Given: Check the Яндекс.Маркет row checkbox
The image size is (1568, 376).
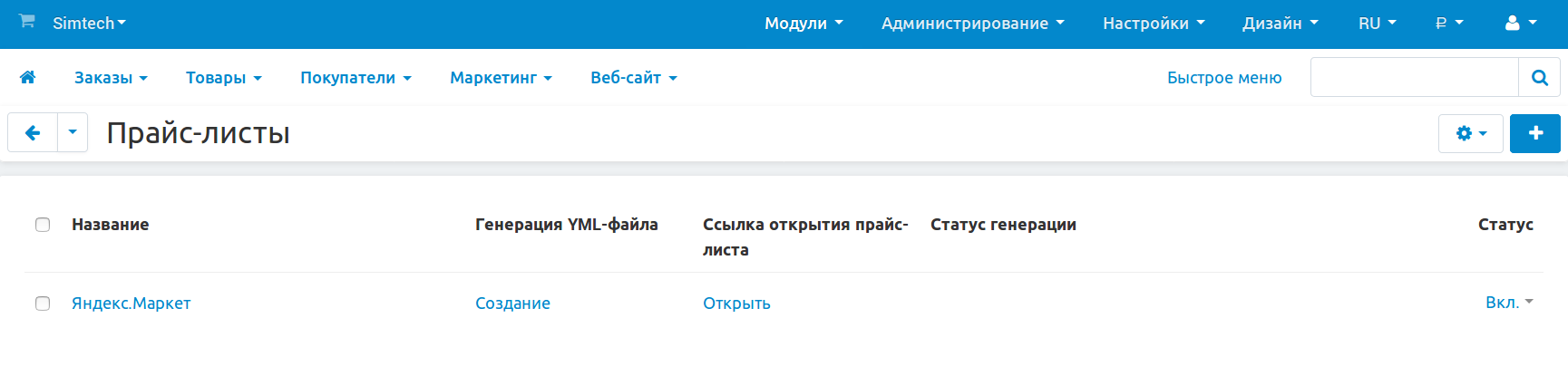Looking at the screenshot, I should [x=43, y=304].
